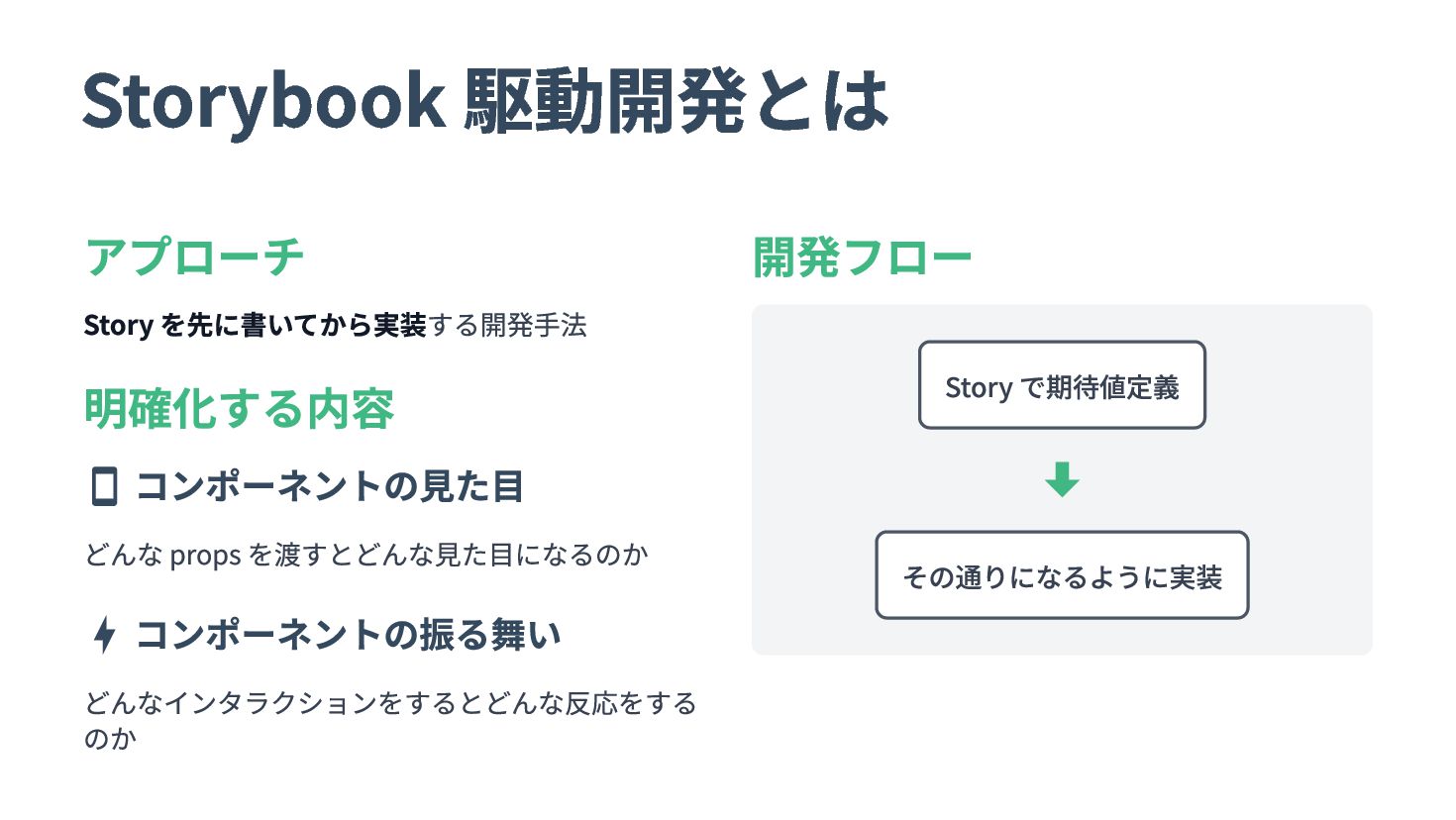Viewport: 1456px width, 820px height.
Task: Select the "コンポーネントの振る舞い" subheading
Action: pyautogui.click(x=348, y=635)
